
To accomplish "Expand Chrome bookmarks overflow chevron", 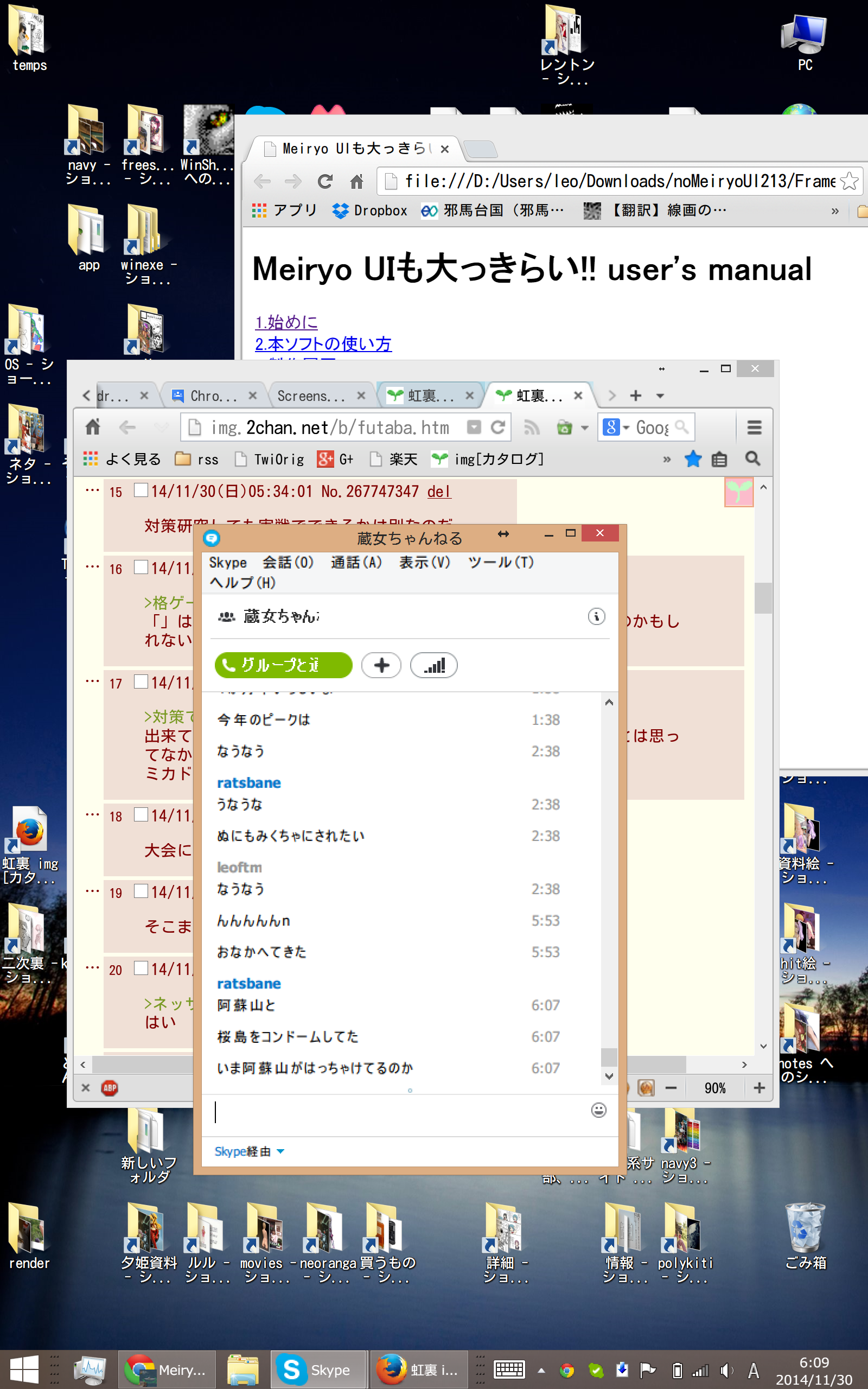I will [835, 211].
